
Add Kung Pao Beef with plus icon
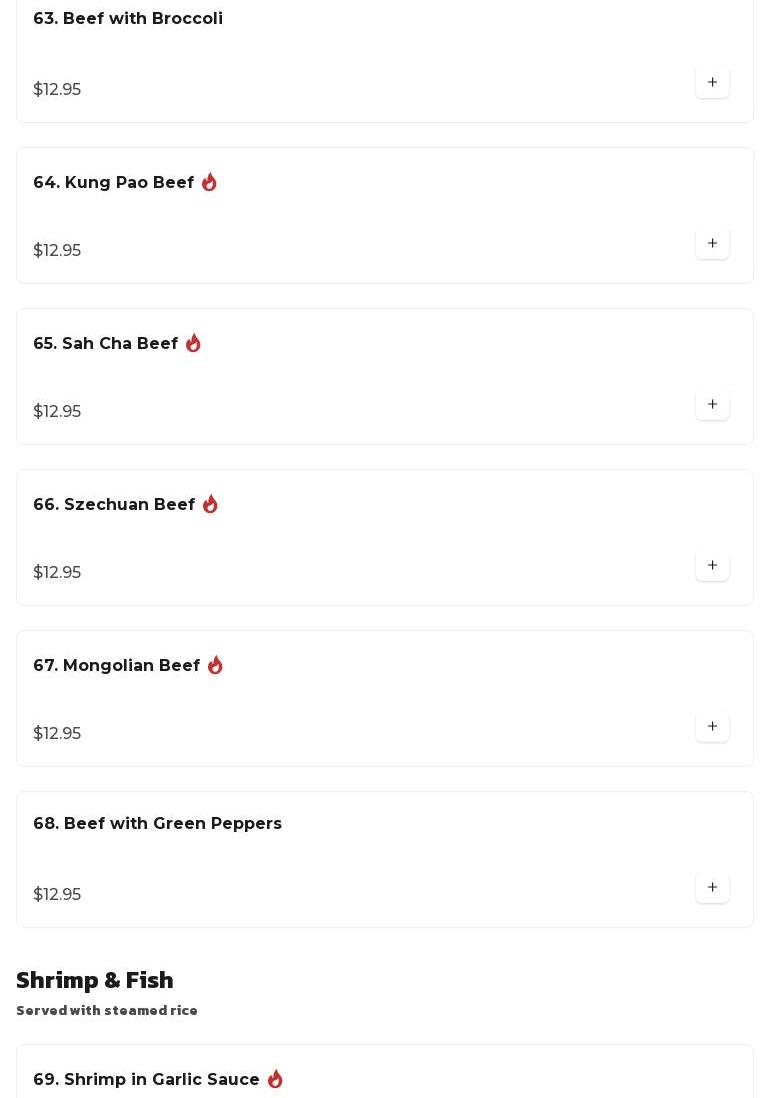point(712,244)
